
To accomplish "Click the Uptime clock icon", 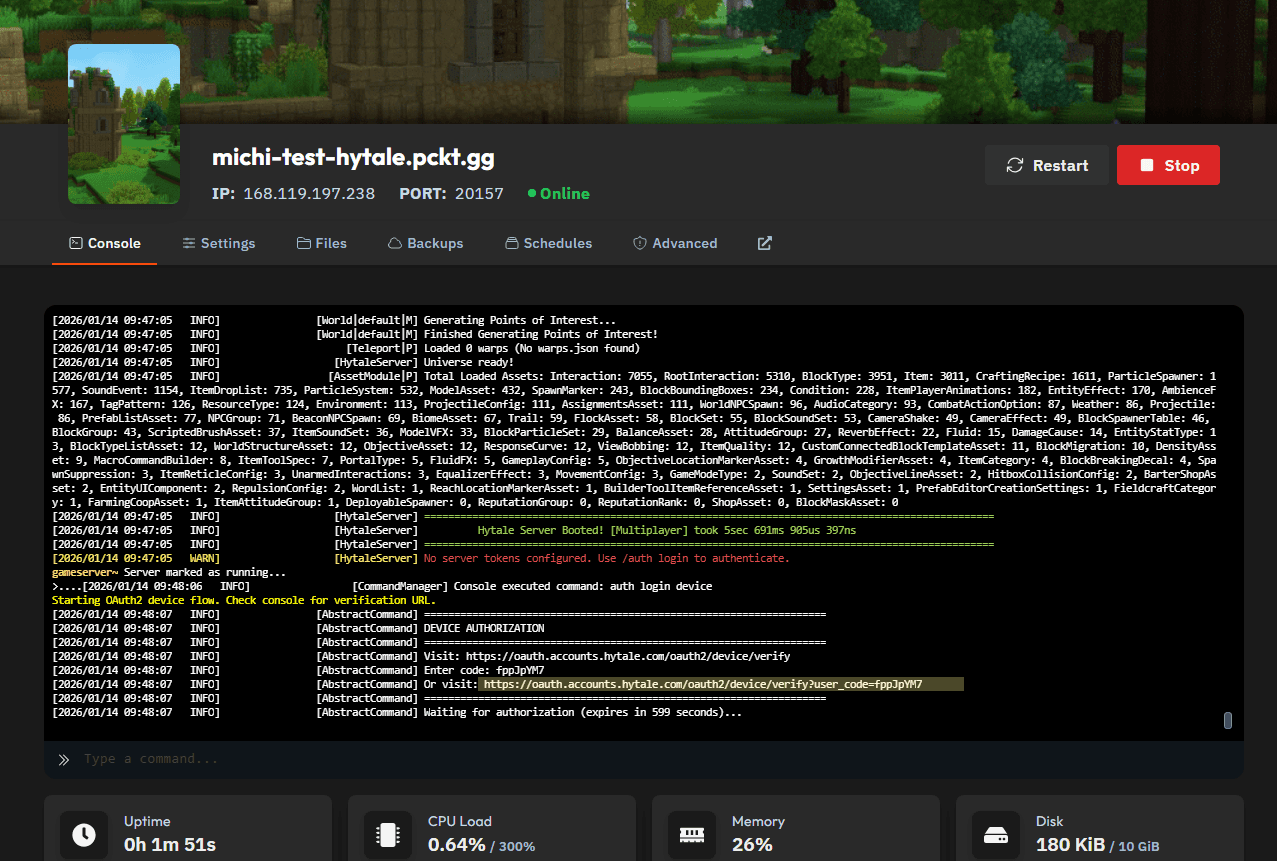I will (x=83, y=834).
